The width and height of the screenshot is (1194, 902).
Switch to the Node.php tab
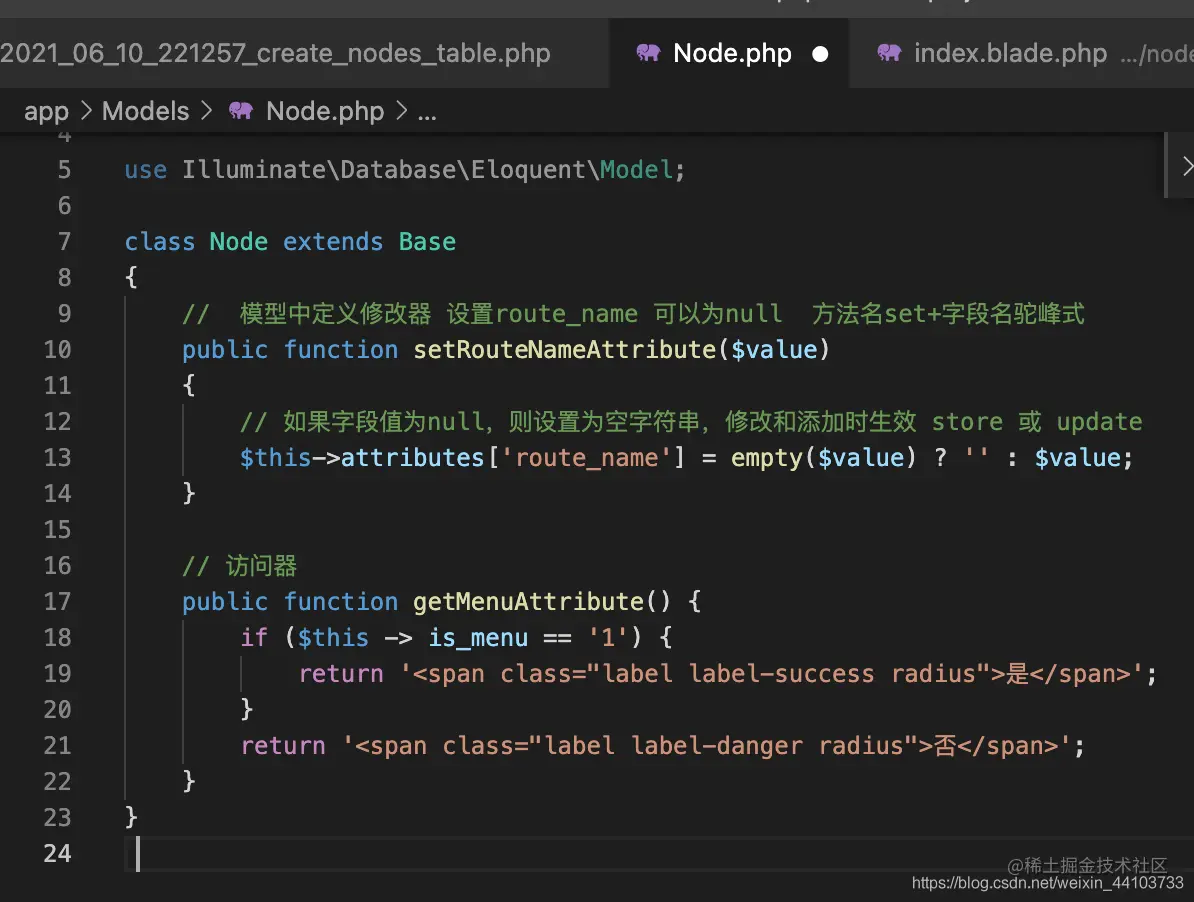click(730, 53)
